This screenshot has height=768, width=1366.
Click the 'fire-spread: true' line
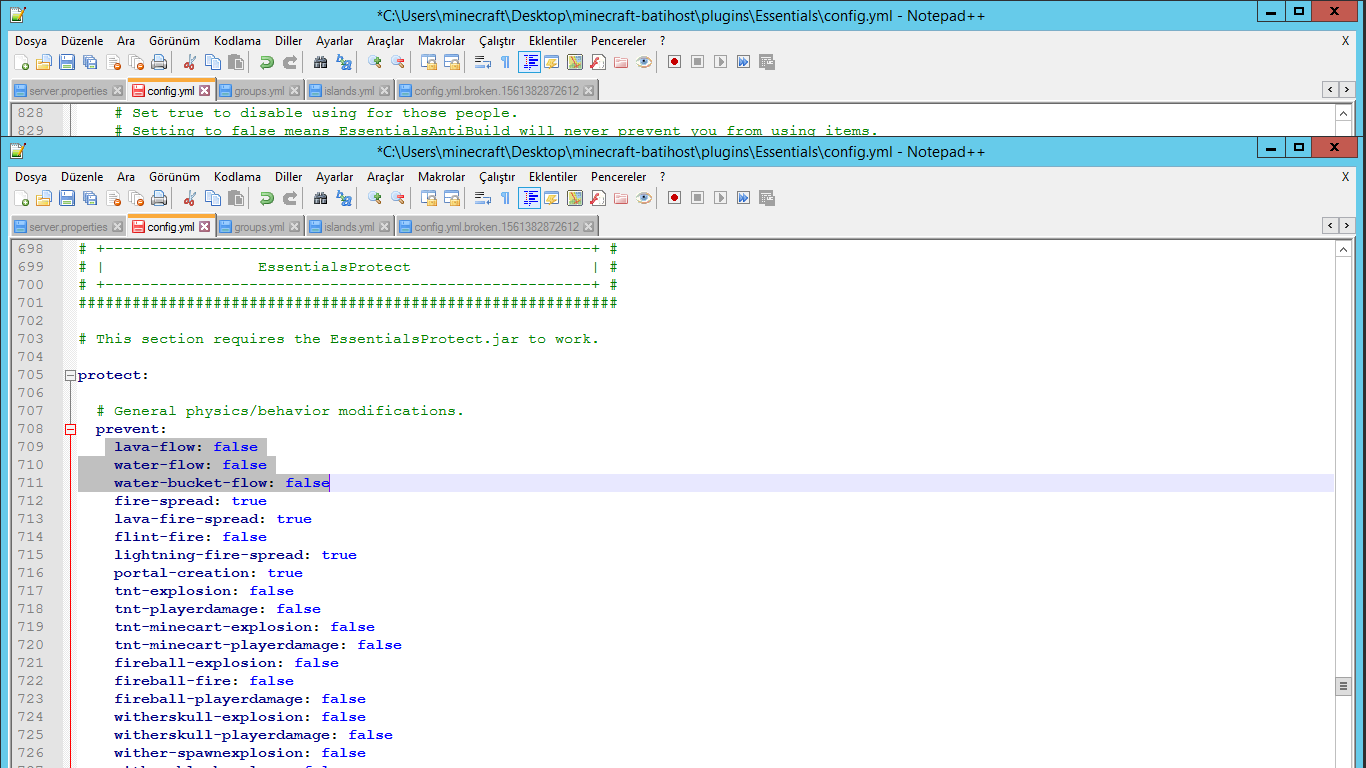coord(190,501)
